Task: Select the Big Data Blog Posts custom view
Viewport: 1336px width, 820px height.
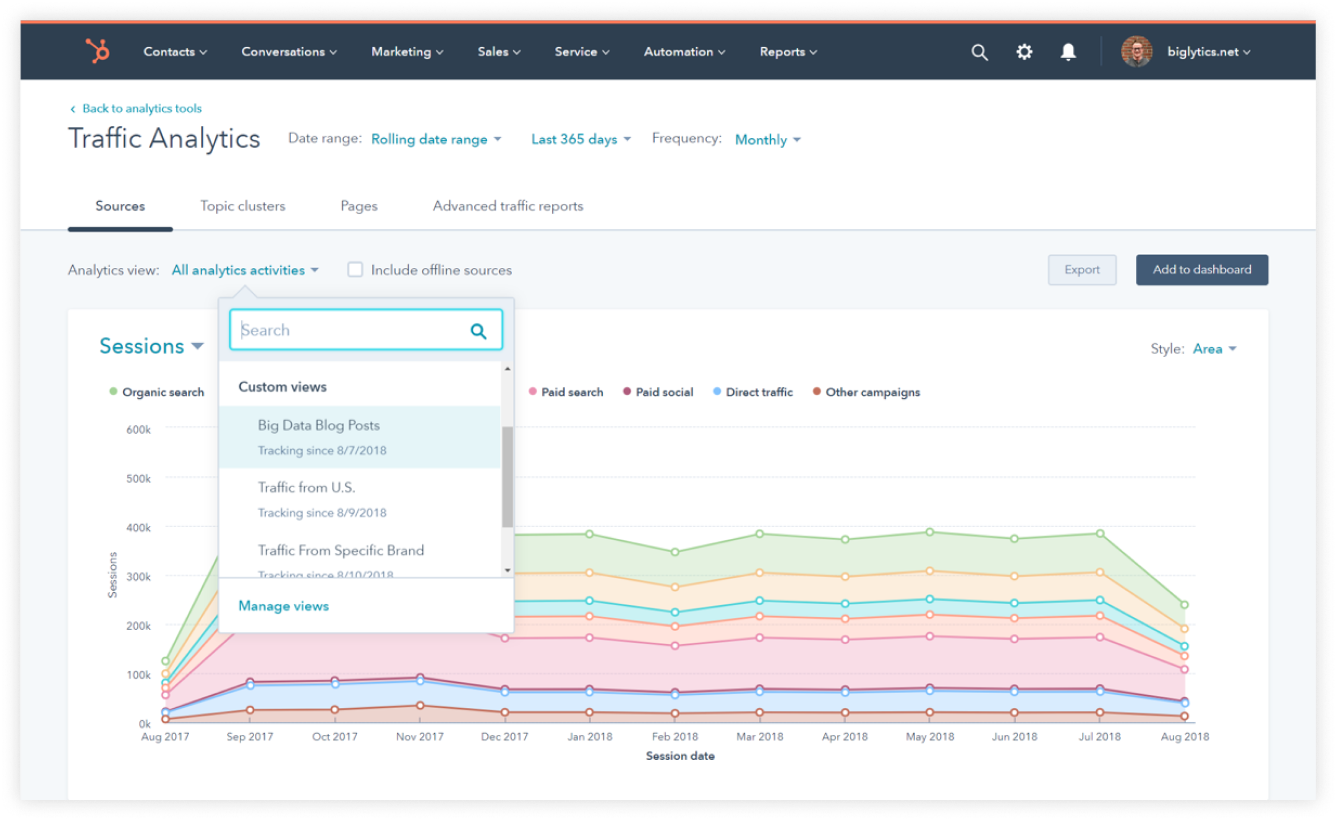Action: 318,425
